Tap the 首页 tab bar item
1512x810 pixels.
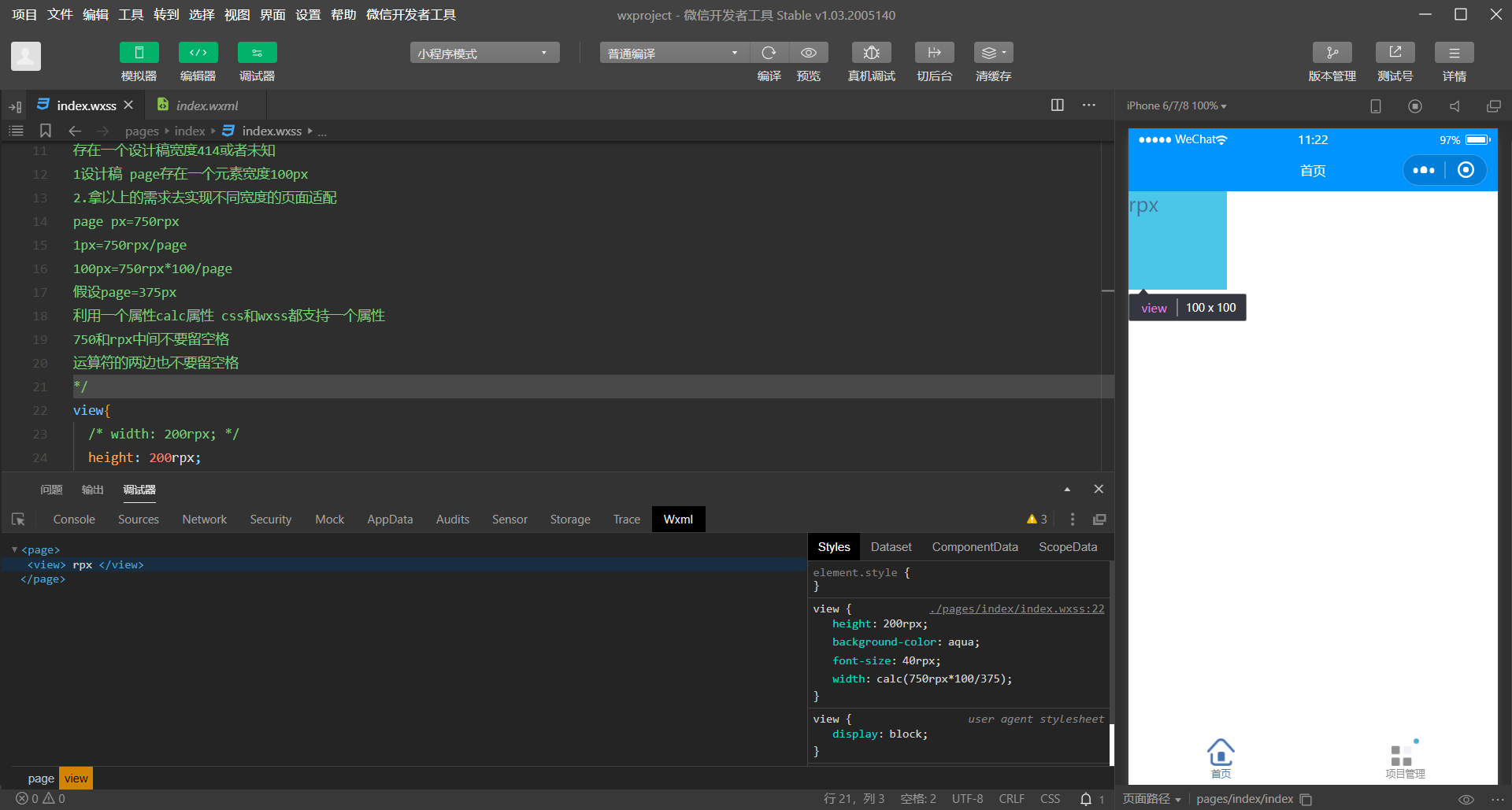tap(1221, 759)
